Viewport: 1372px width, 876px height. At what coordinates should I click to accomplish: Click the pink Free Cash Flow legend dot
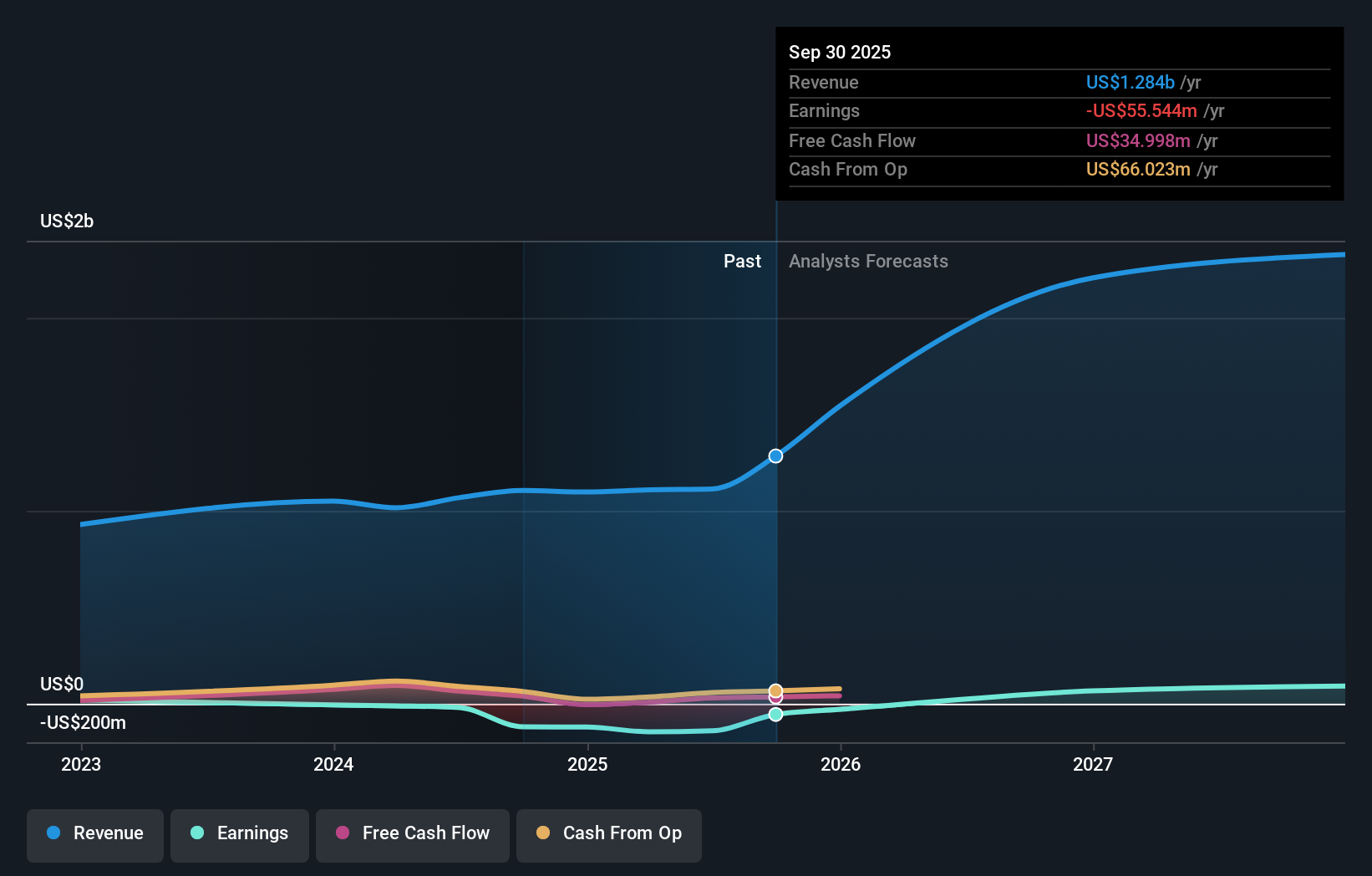pyautogui.click(x=343, y=833)
